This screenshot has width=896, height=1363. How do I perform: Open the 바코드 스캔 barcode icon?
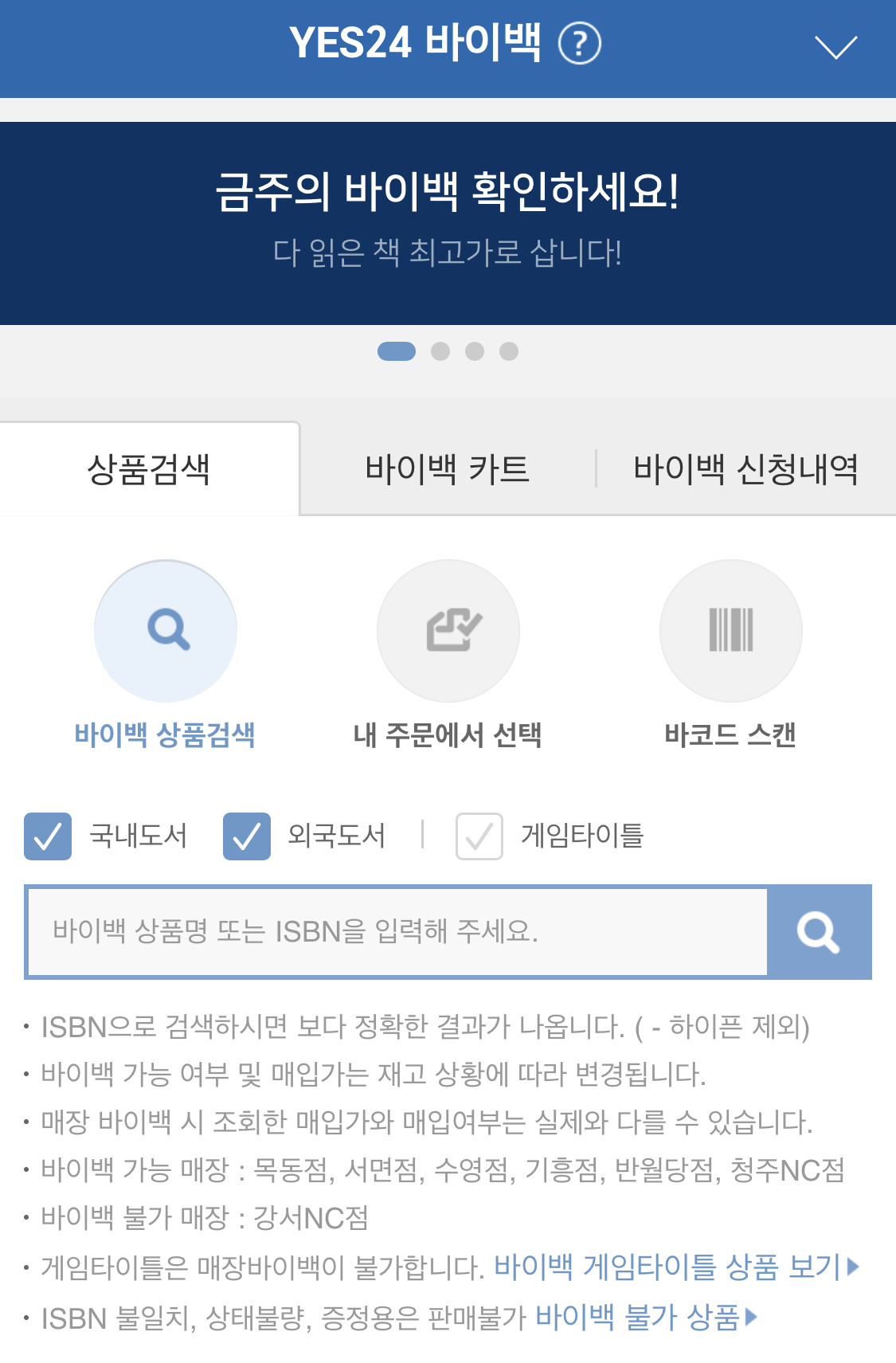731,631
